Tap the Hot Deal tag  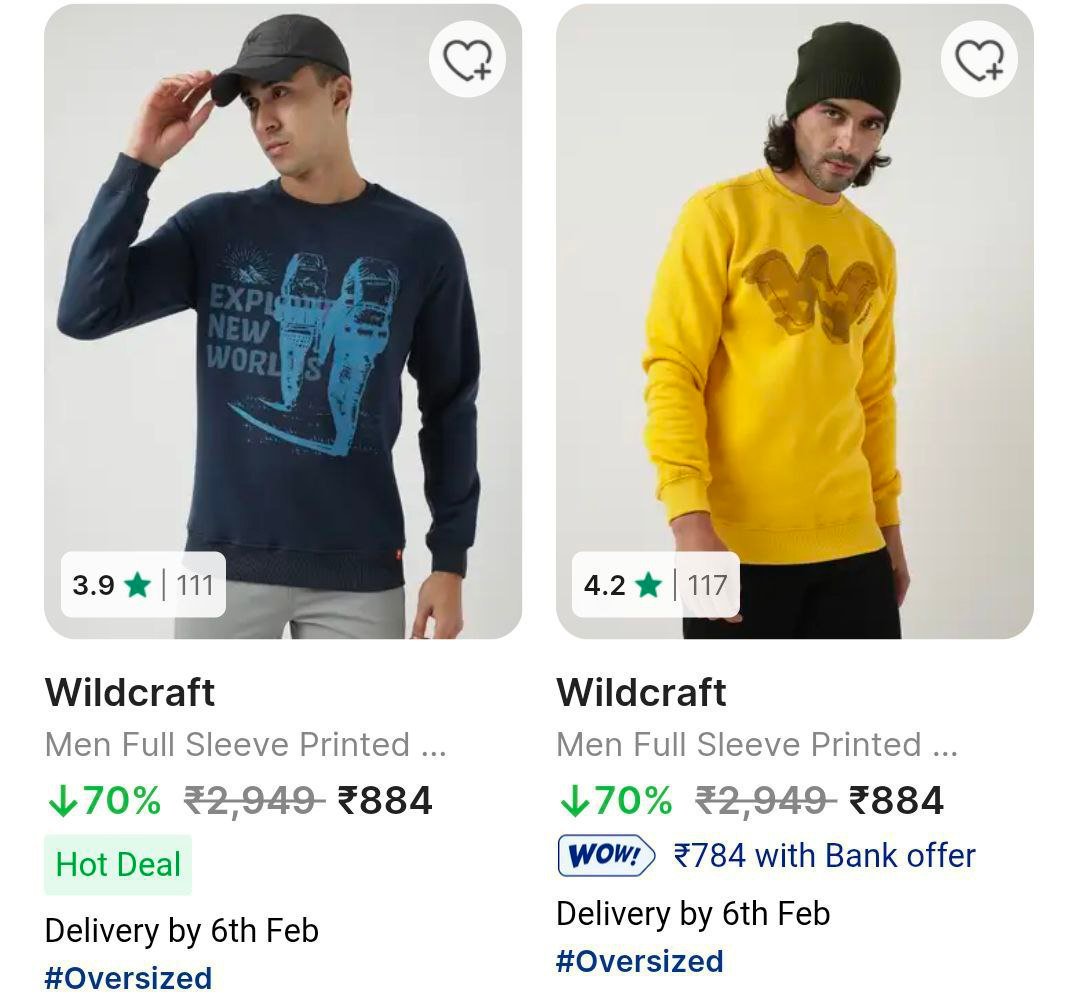(118, 865)
